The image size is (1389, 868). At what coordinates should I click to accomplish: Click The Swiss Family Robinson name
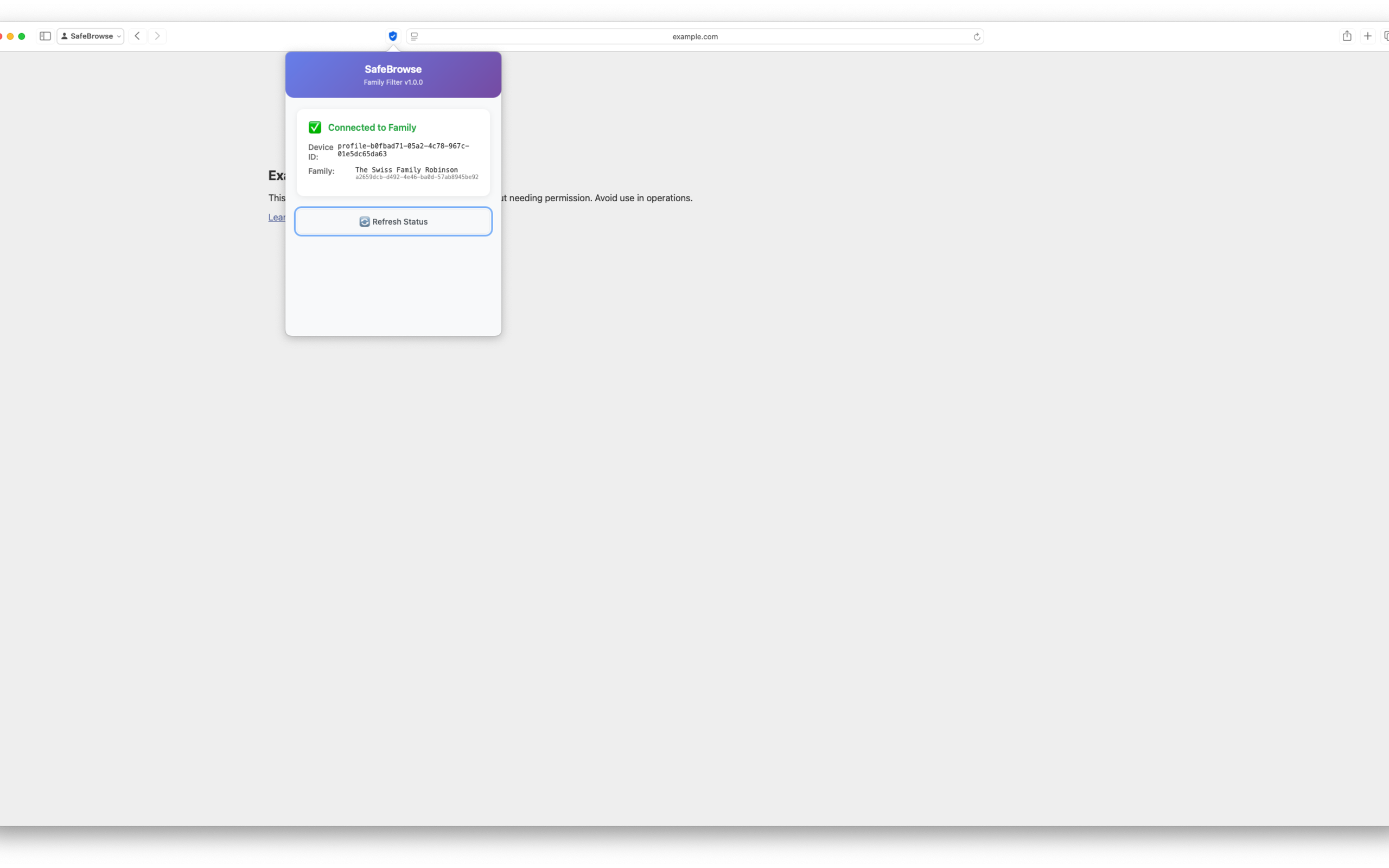tap(406, 170)
